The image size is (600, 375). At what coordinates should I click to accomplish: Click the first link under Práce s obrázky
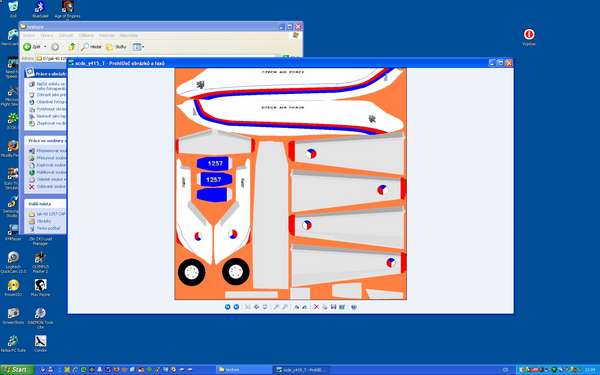47,86
